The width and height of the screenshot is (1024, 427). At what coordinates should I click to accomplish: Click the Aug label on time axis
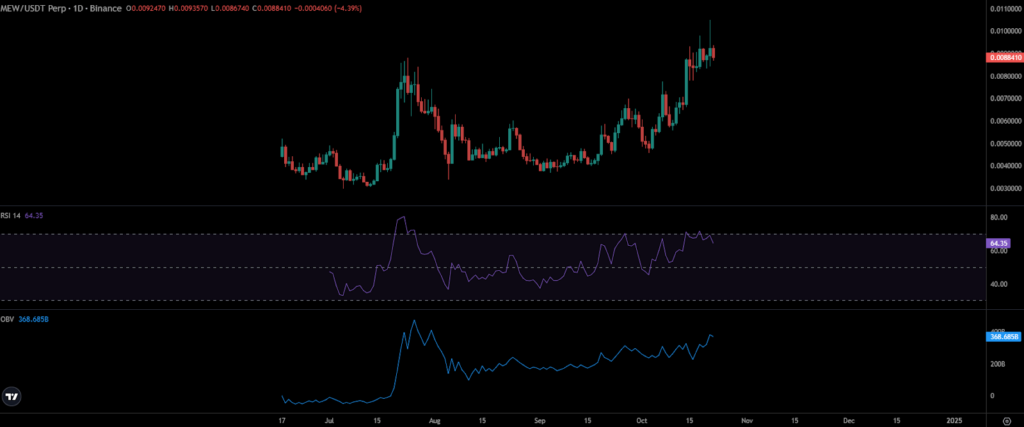(x=436, y=420)
